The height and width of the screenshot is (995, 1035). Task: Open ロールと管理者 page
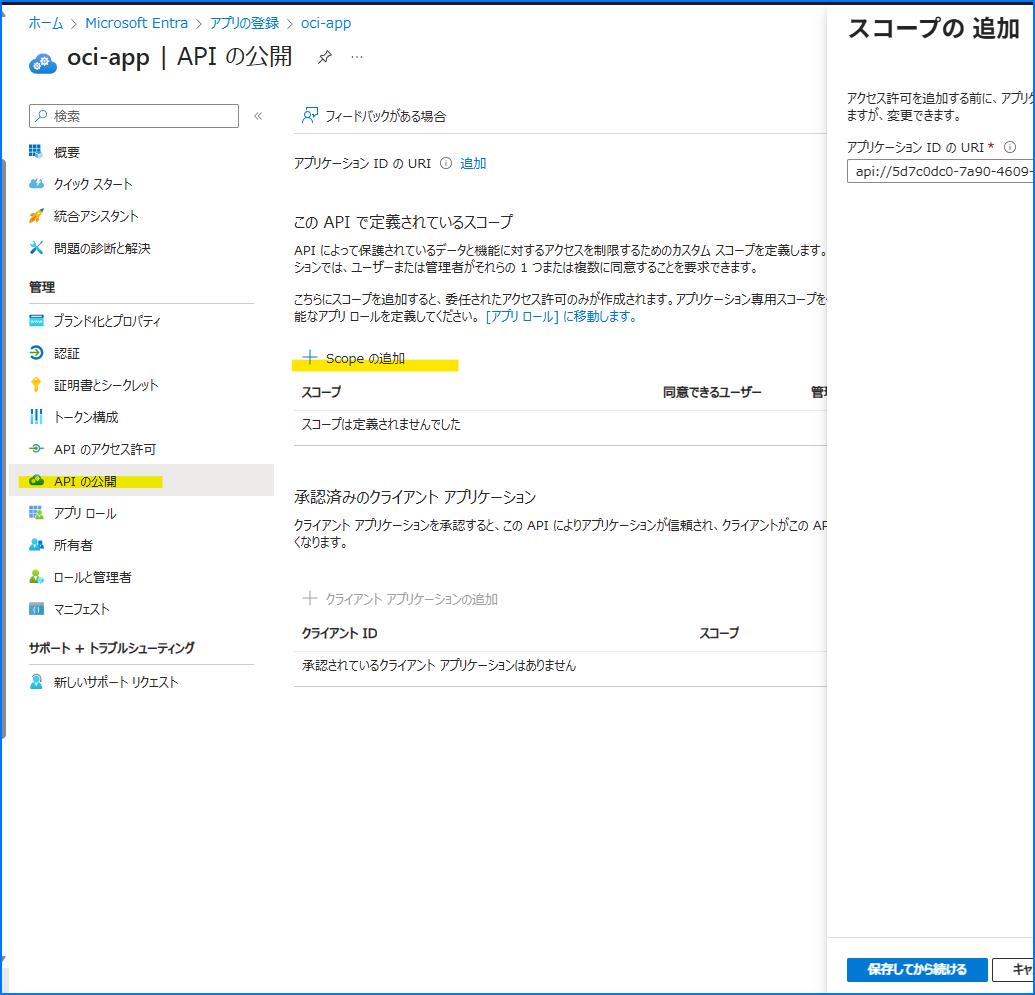tap(92, 577)
